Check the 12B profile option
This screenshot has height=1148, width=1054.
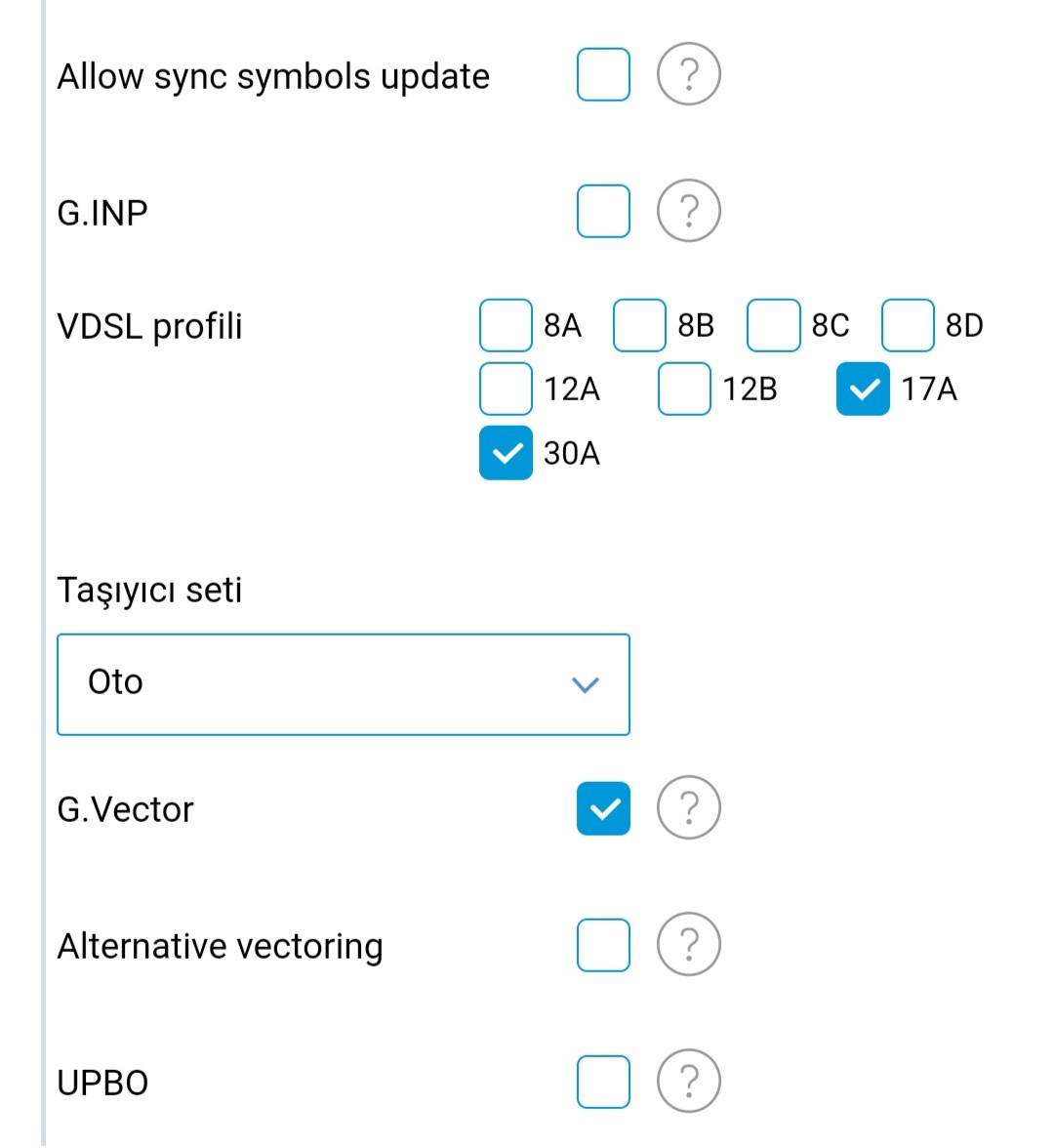[684, 389]
